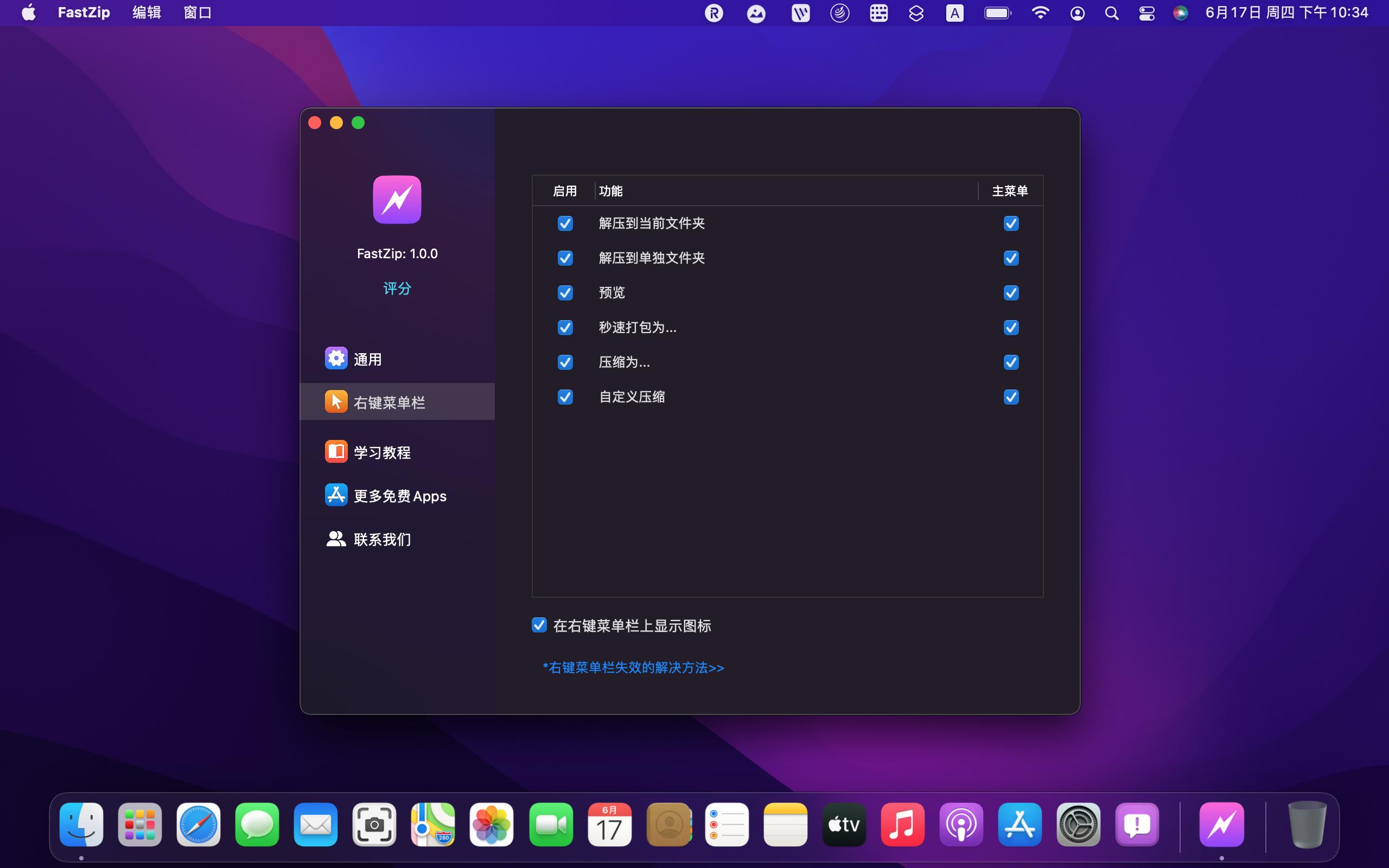Open FastZip from the Dock

pos(1222,824)
